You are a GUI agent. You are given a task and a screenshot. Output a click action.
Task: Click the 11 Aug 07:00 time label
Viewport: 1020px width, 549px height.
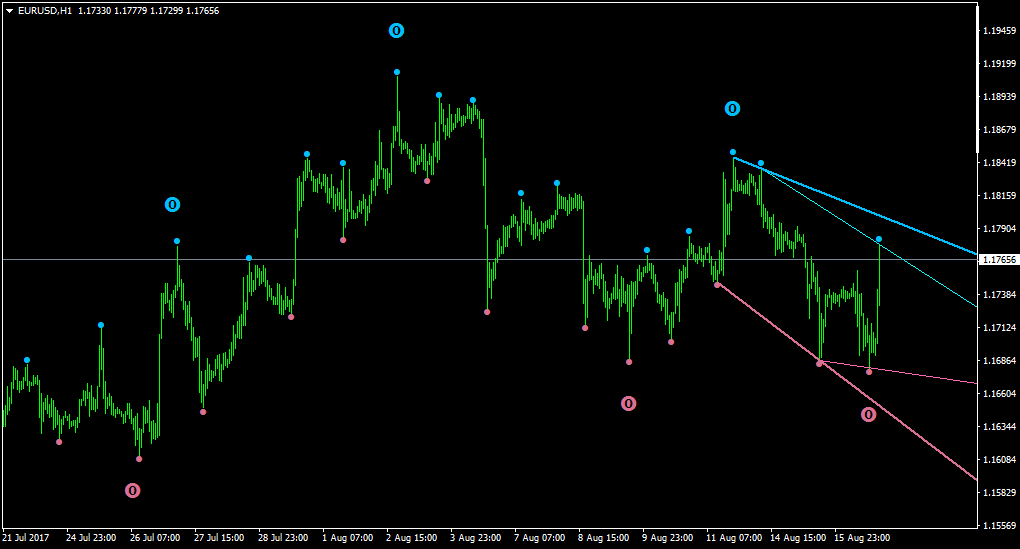coord(734,538)
